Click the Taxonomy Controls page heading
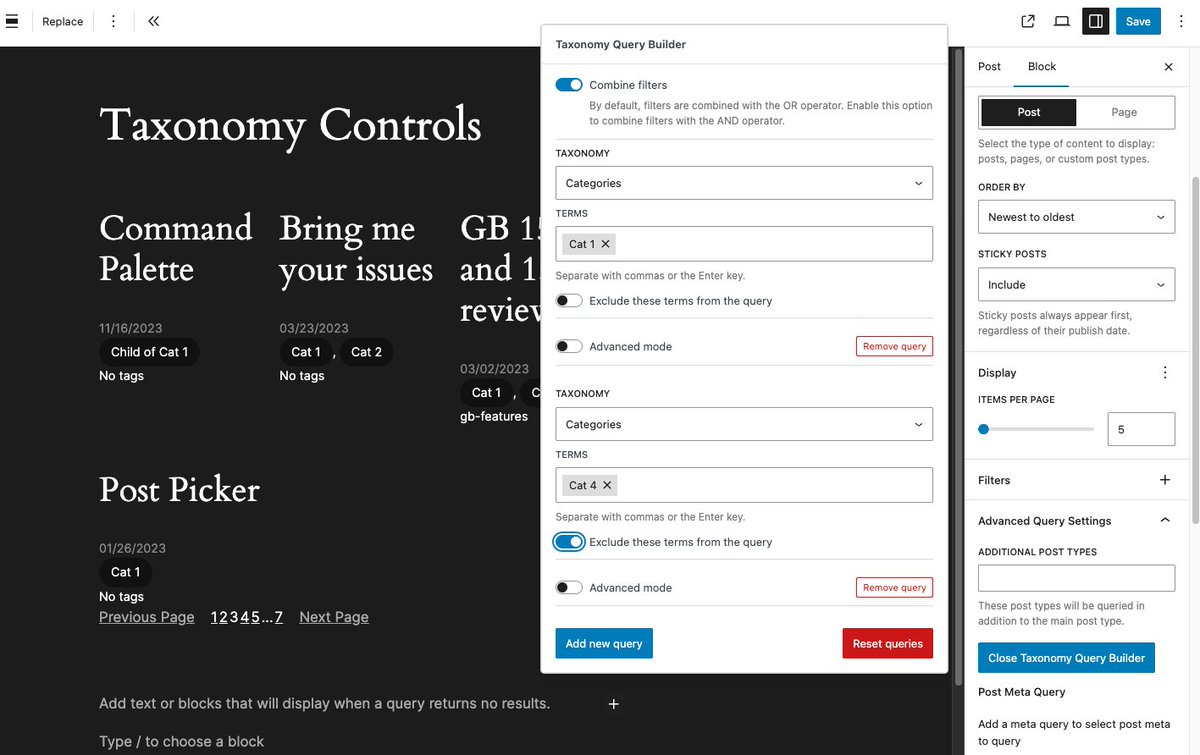 point(290,126)
